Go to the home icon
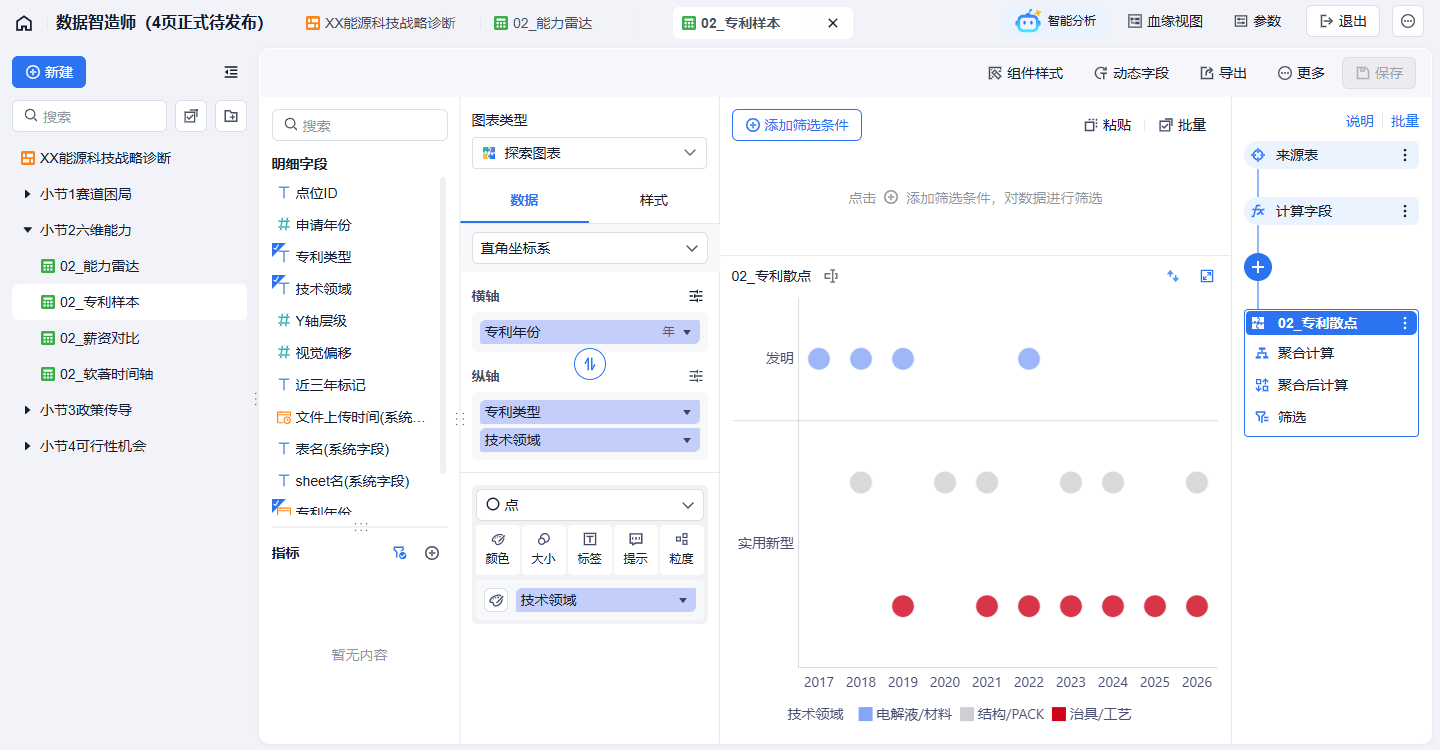 click(x=24, y=22)
